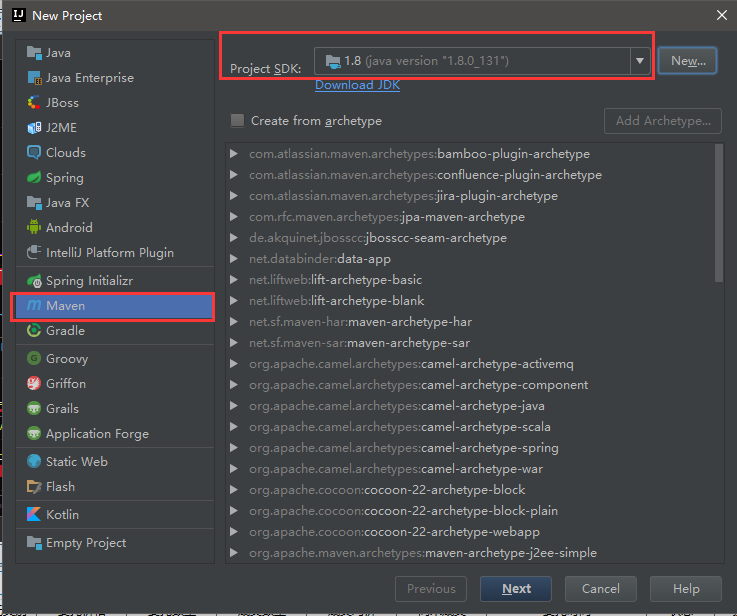This screenshot has width=737, height=616.
Task: Select the Spring Initializr icon
Action: [34, 281]
